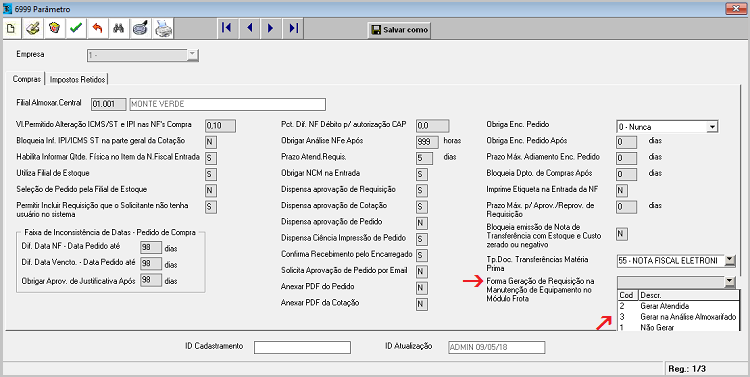750x377 pixels.
Task: Go to previous record
Action: 249,28
